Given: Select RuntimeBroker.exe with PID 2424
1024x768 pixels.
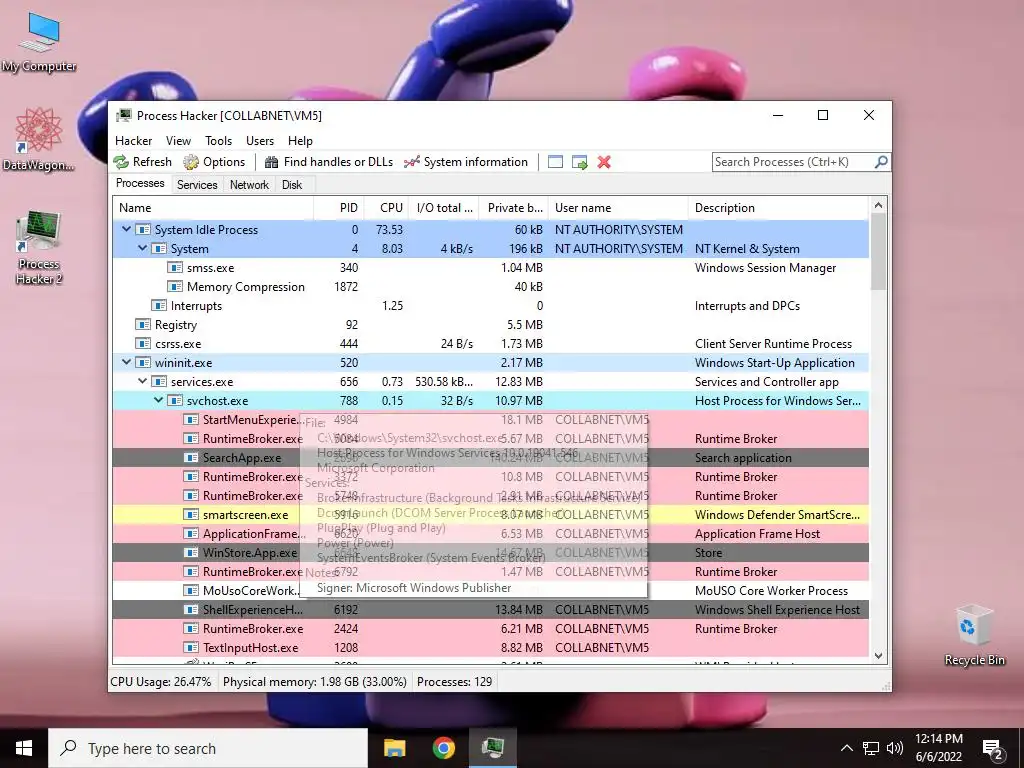Looking at the screenshot, I should tap(490, 628).
